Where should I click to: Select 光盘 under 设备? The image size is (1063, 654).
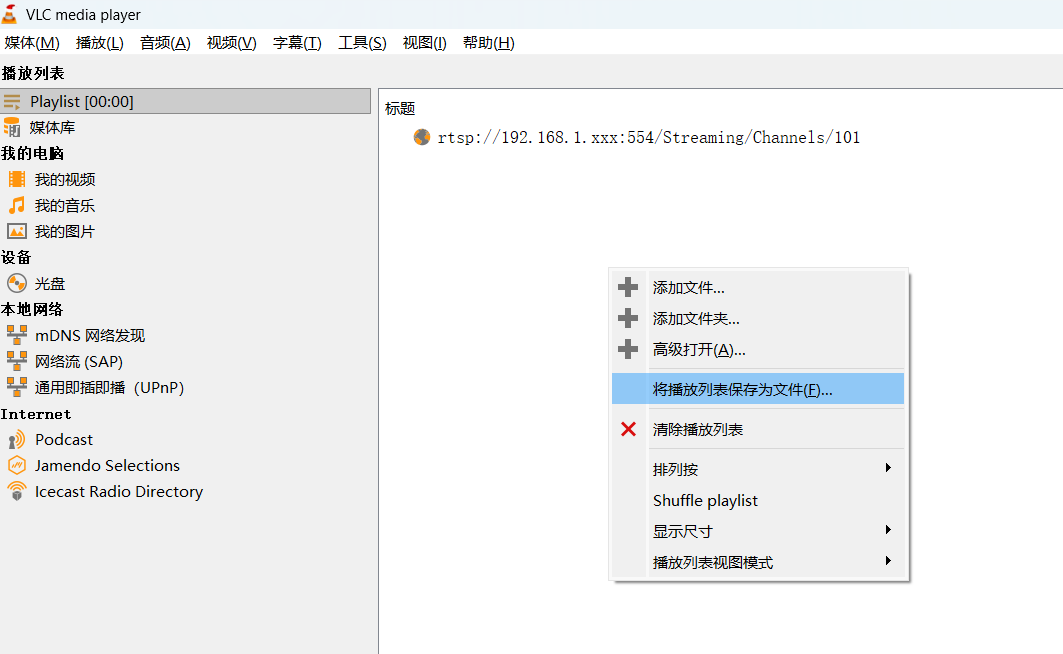coord(50,283)
